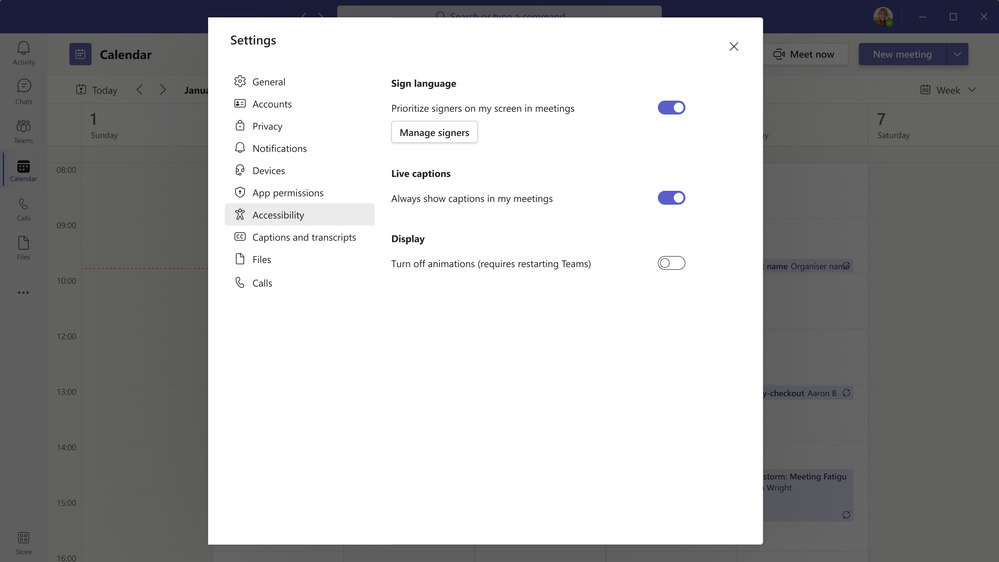
Task: Open the Activity bell icon in sidebar
Action: point(24,53)
